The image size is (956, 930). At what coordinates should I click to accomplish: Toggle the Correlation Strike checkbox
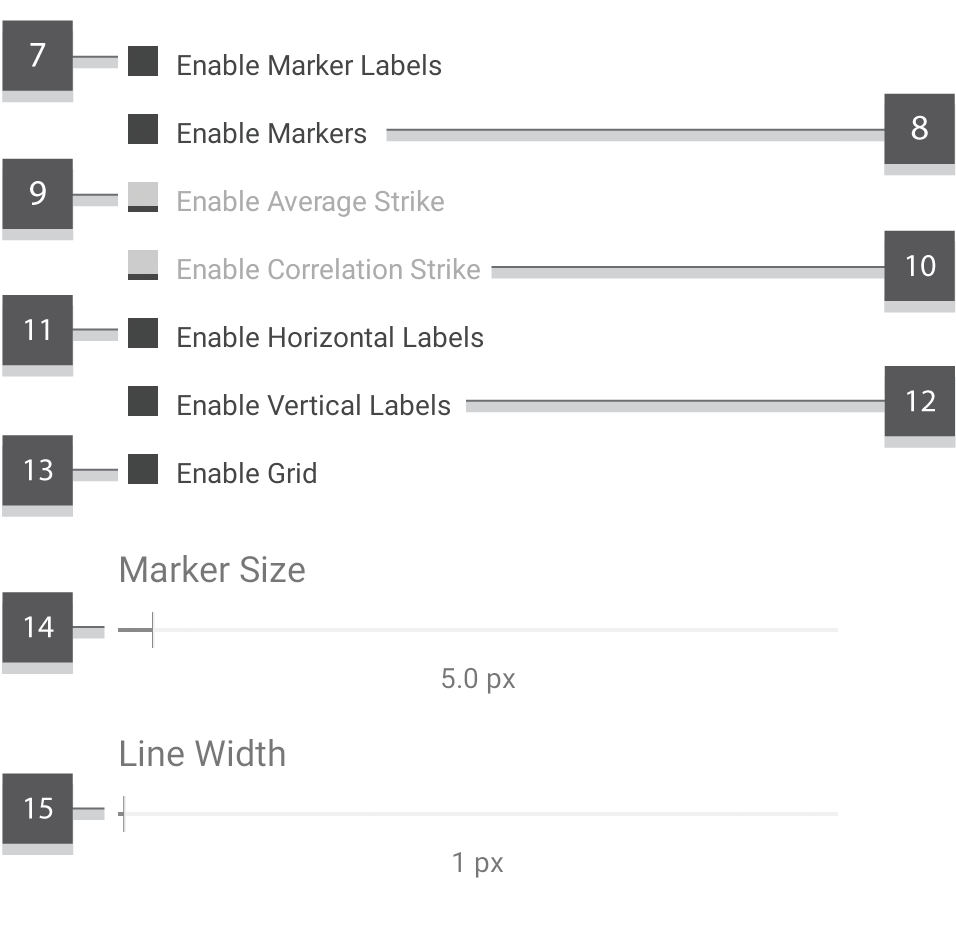(141, 269)
